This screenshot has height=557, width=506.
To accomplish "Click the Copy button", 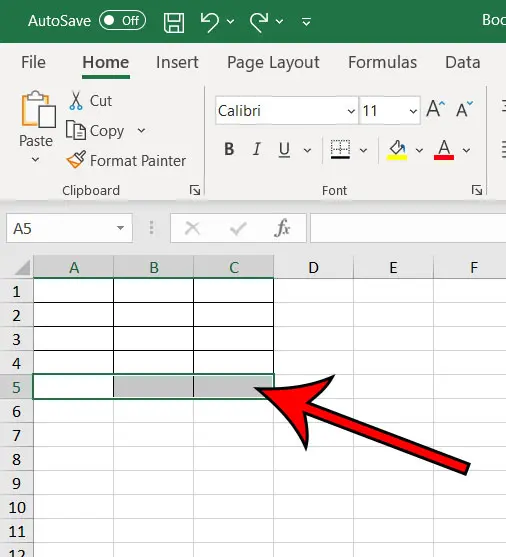I will (x=95, y=131).
